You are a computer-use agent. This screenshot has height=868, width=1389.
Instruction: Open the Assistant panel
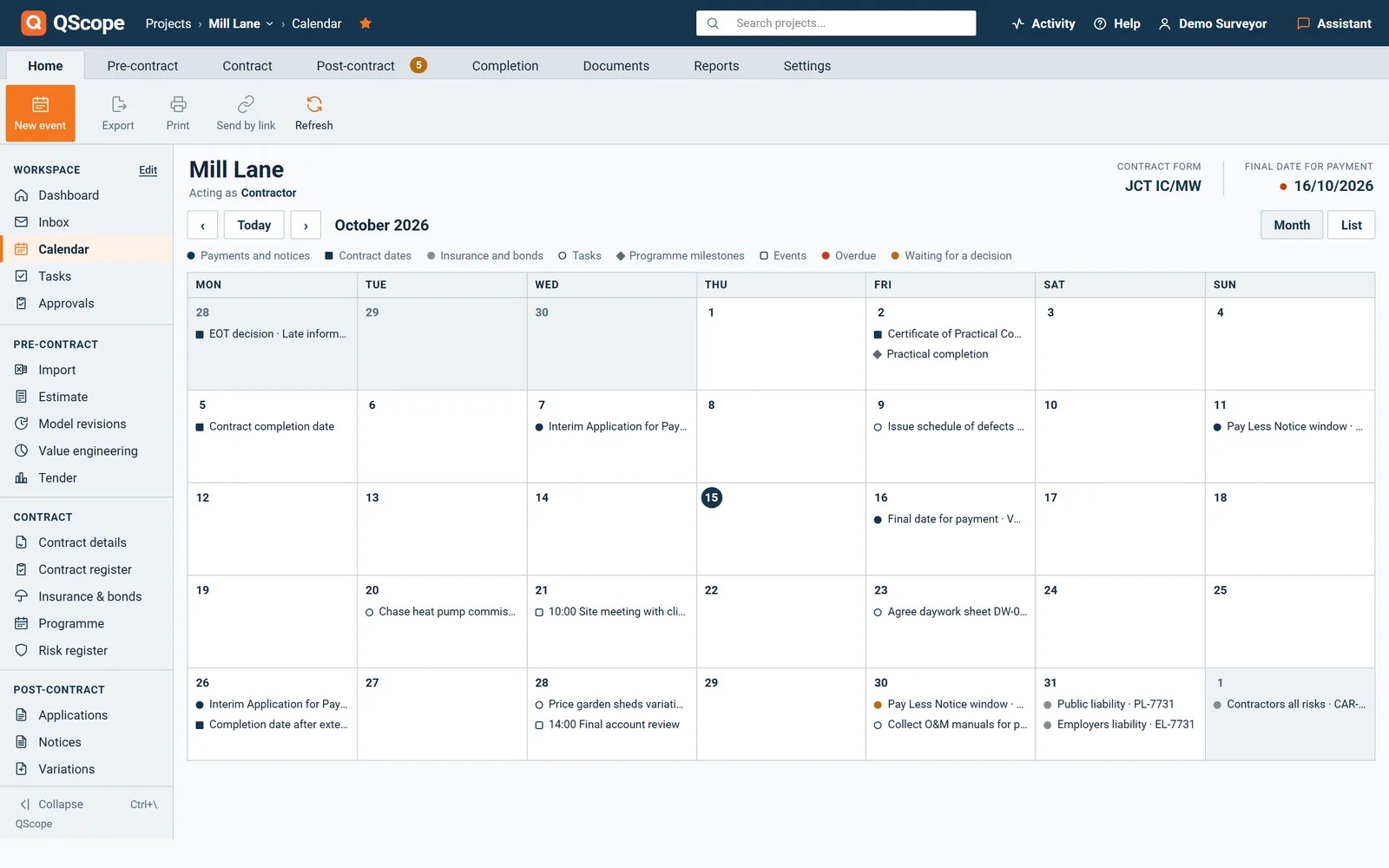[1334, 23]
